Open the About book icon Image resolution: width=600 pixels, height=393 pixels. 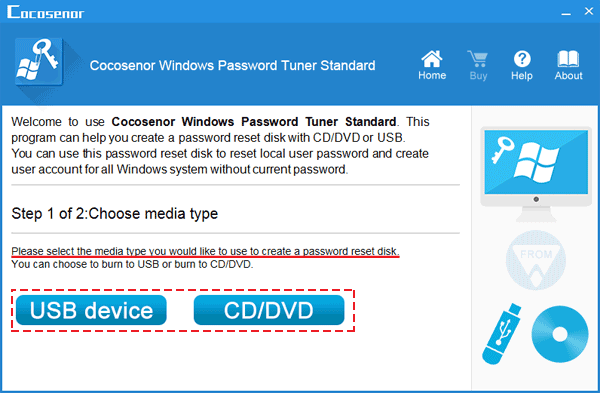[x=568, y=59]
